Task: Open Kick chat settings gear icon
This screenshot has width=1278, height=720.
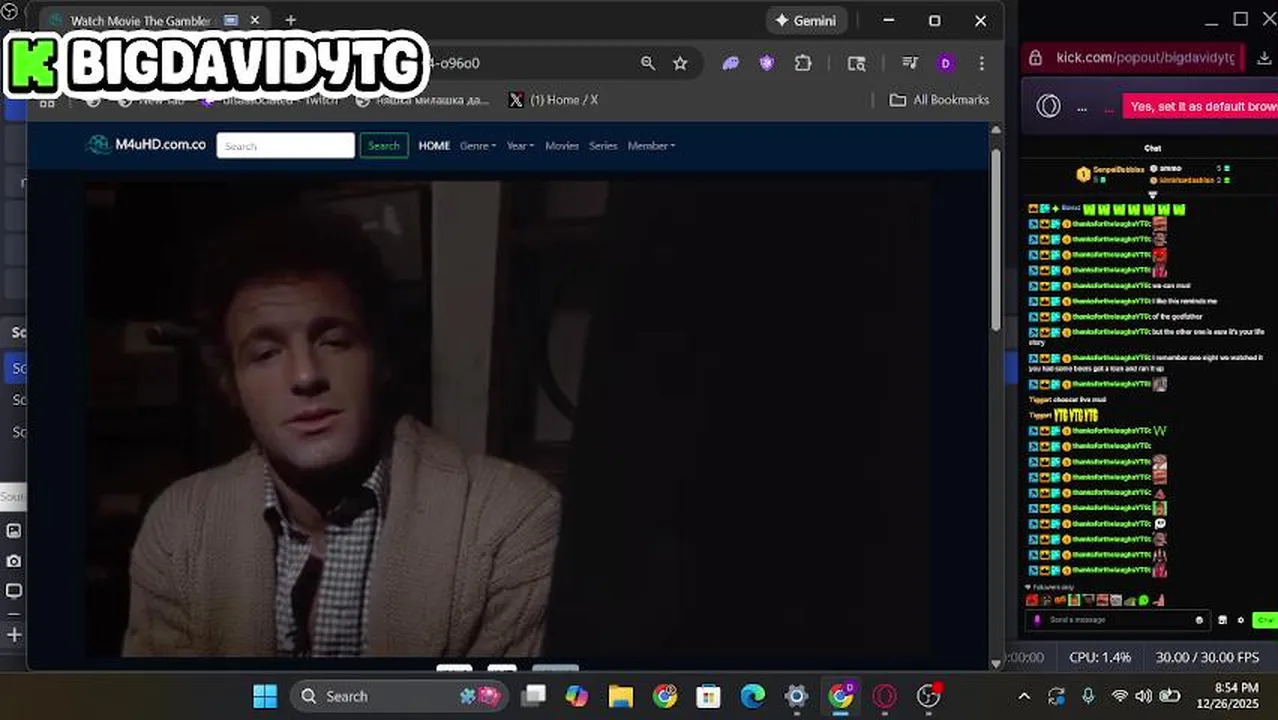Action: tap(1241, 620)
